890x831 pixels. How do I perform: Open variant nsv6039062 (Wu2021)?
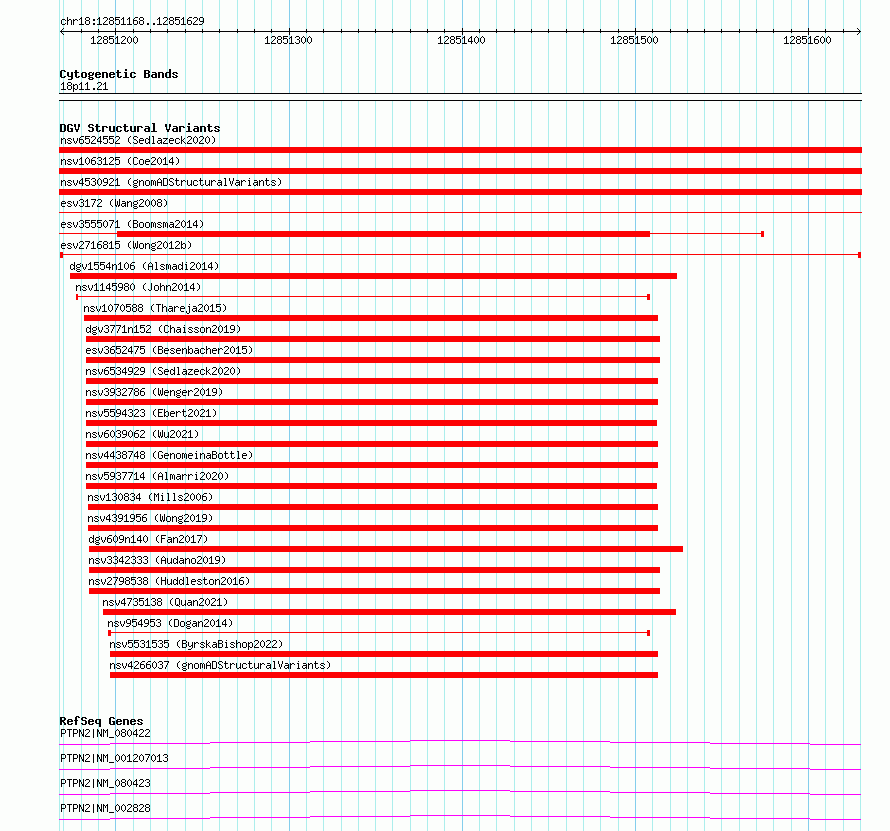click(x=142, y=434)
